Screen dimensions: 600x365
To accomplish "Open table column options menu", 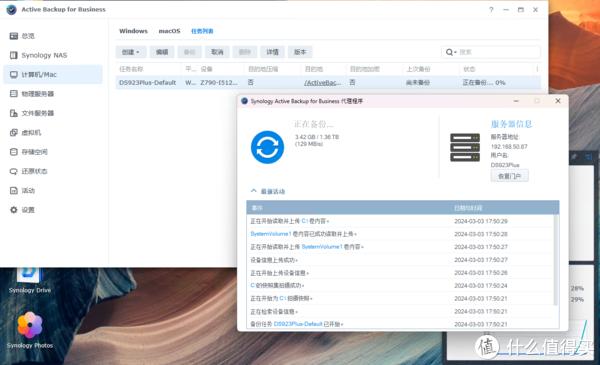I will pos(537,69).
